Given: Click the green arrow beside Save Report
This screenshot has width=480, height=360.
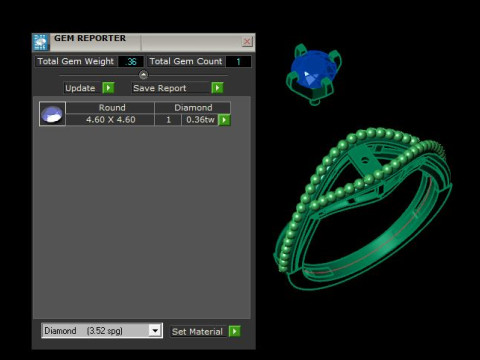Looking at the screenshot, I should [217, 88].
